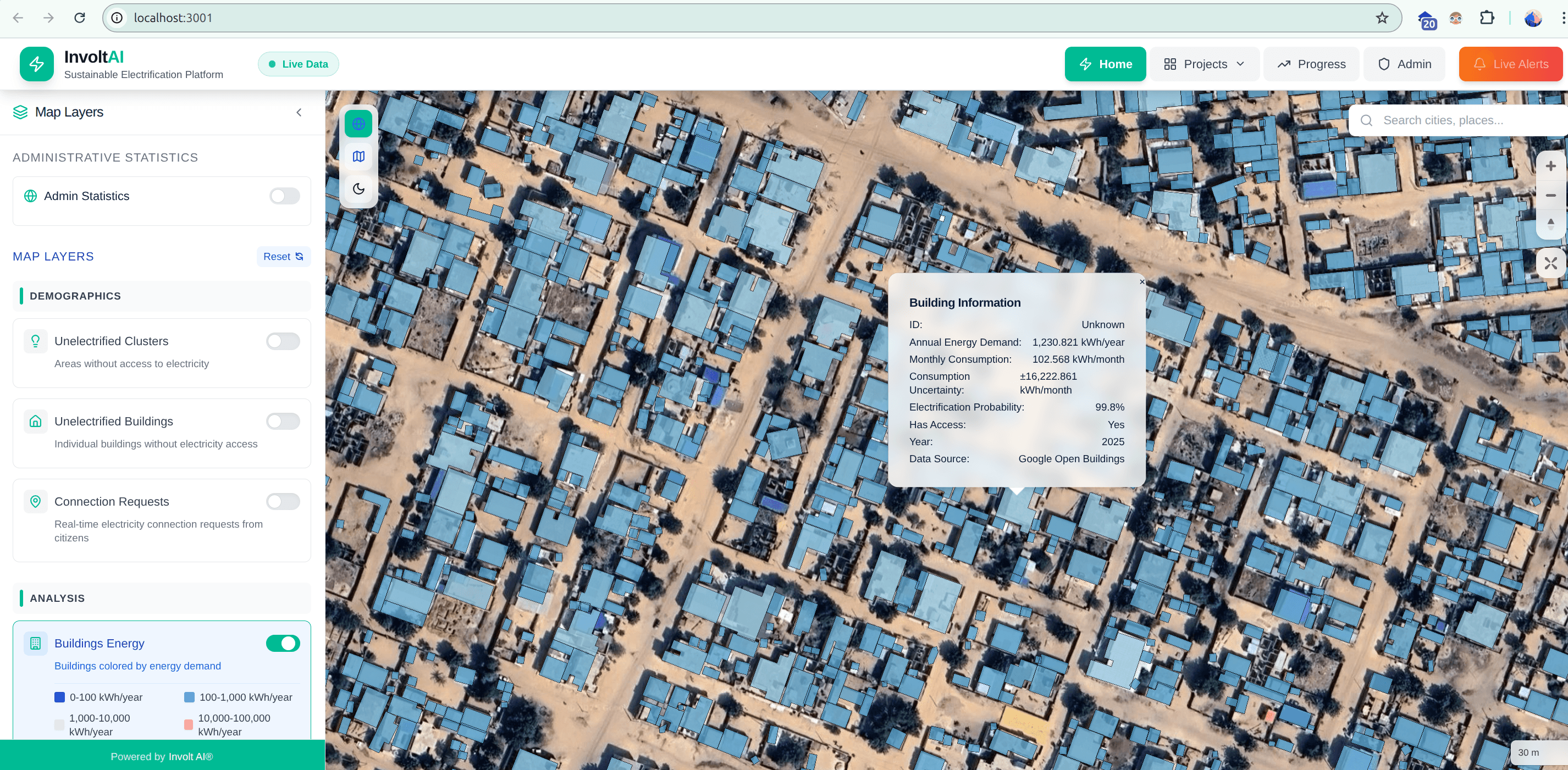1568x770 pixels.
Task: Go to the Admin page
Action: click(x=1404, y=64)
